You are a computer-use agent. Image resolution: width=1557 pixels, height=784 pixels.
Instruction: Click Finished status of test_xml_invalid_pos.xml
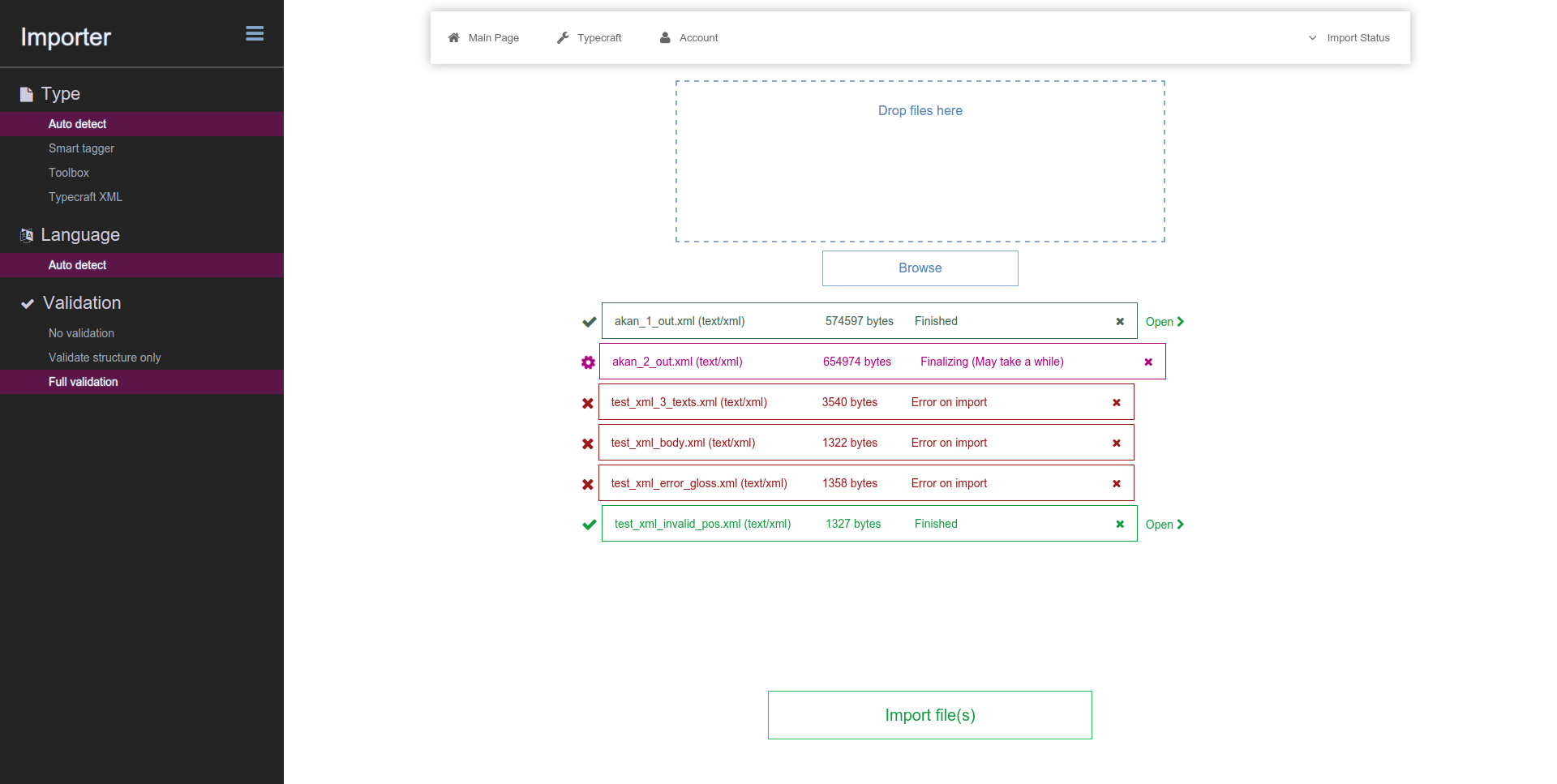936,524
